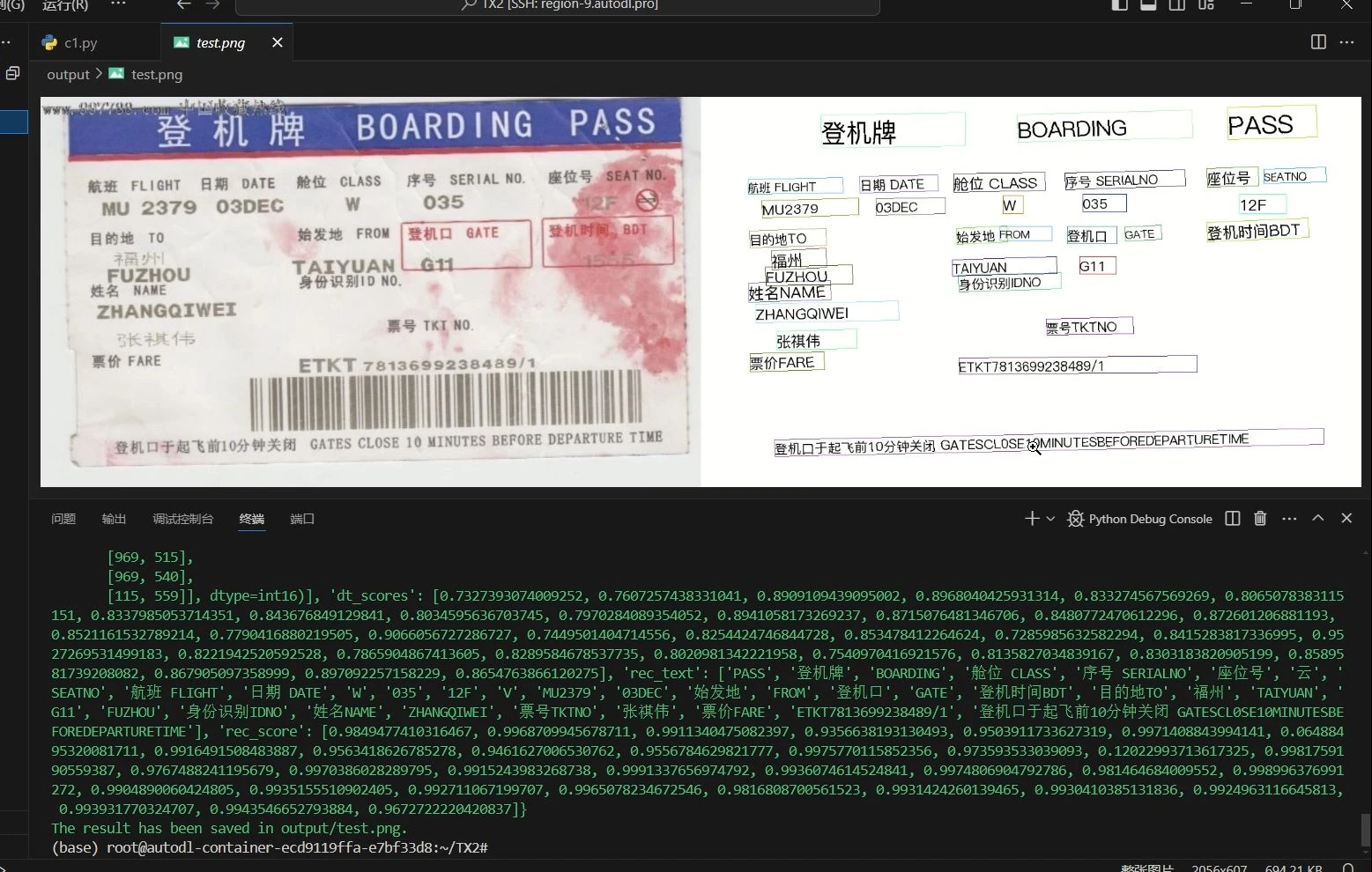Split the terminal pane

pyautogui.click(x=1233, y=519)
